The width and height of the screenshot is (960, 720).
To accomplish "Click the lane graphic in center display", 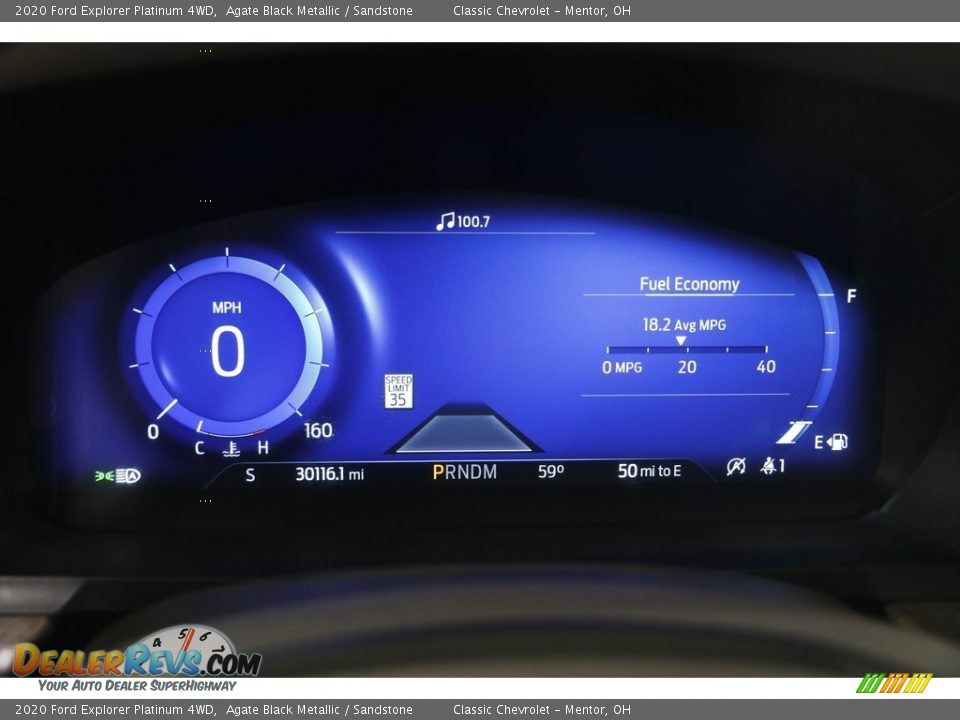I will [x=464, y=429].
